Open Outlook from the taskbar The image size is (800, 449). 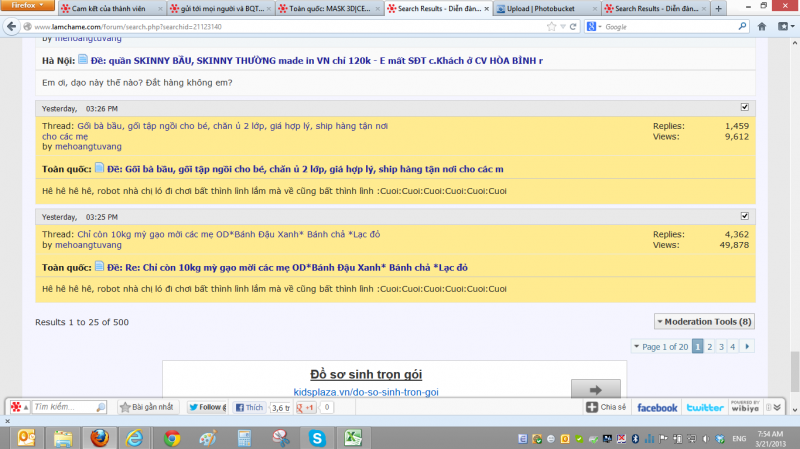26,437
